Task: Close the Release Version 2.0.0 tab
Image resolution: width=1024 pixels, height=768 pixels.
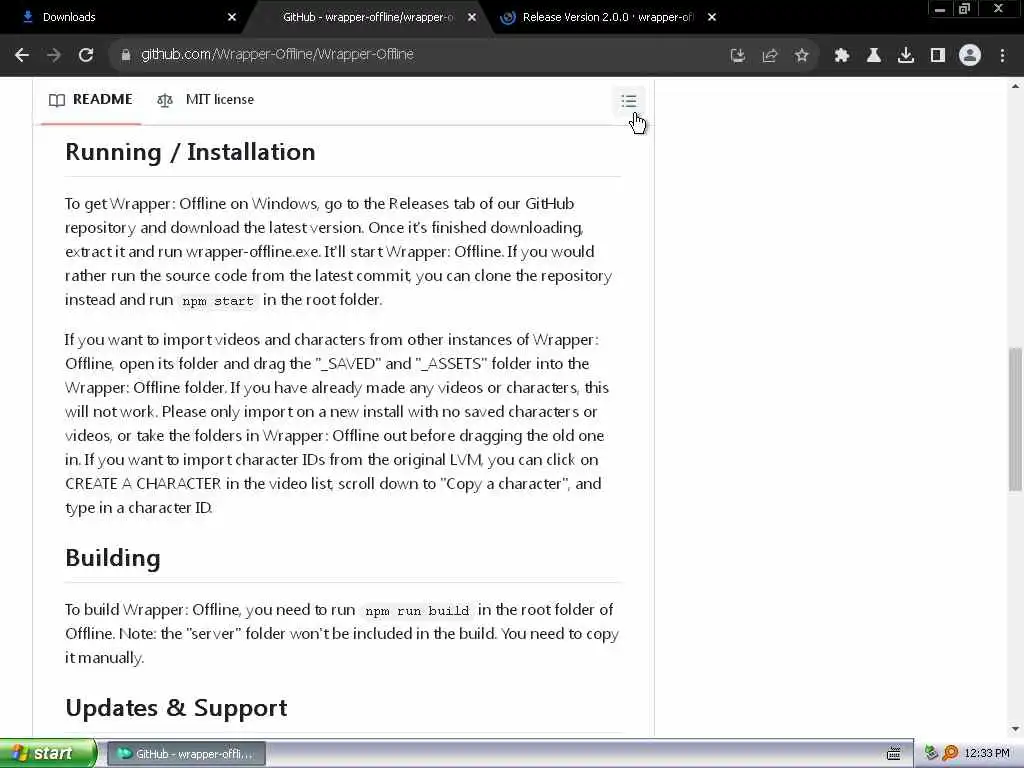Action: pyautogui.click(x=712, y=18)
